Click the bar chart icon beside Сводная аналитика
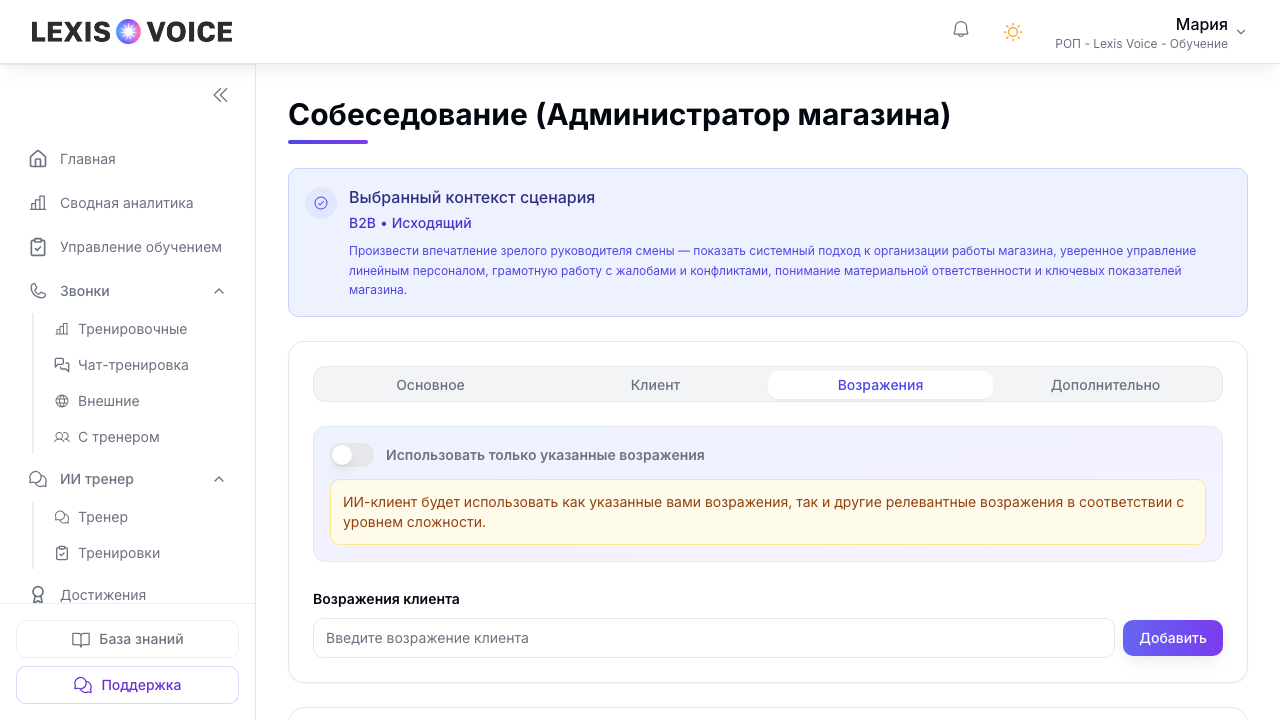Image resolution: width=1280 pixels, height=720 pixels. pos(38,203)
